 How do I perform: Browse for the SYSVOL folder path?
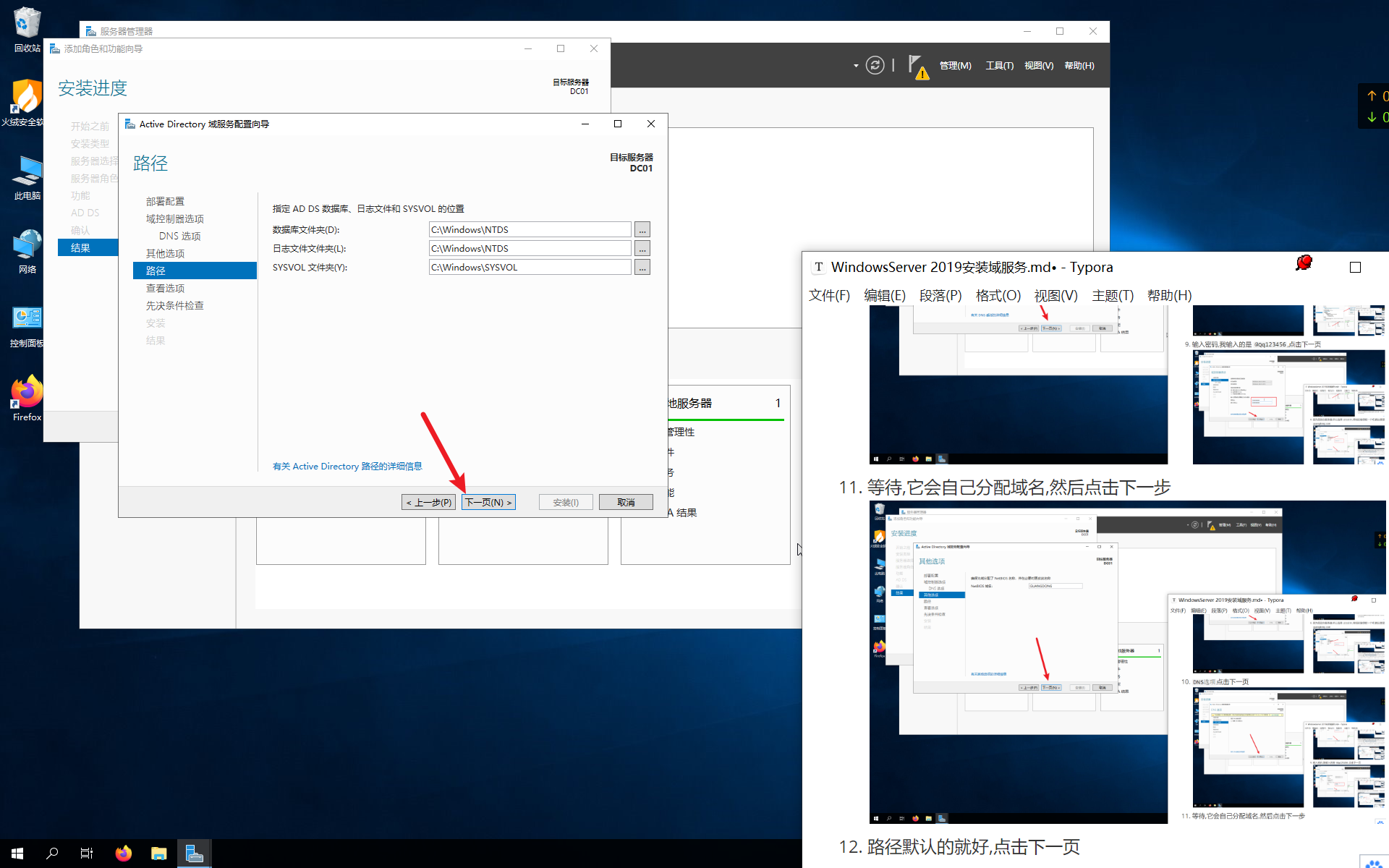(x=642, y=268)
